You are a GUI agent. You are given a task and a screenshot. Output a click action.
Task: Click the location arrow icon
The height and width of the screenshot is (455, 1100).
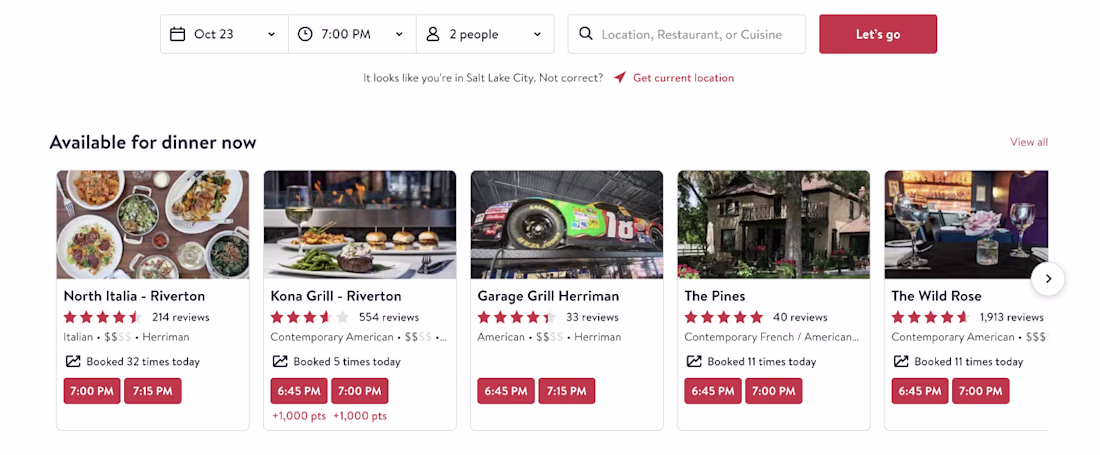pos(620,78)
